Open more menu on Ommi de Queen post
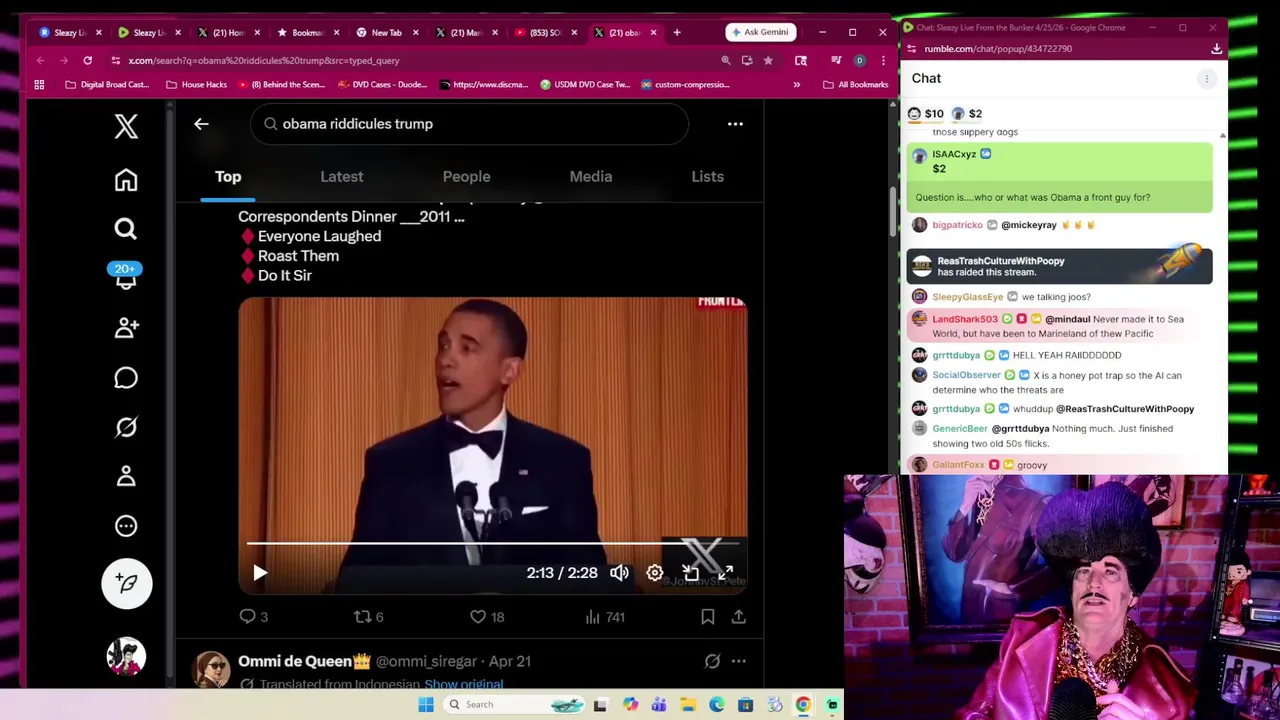 coord(738,661)
